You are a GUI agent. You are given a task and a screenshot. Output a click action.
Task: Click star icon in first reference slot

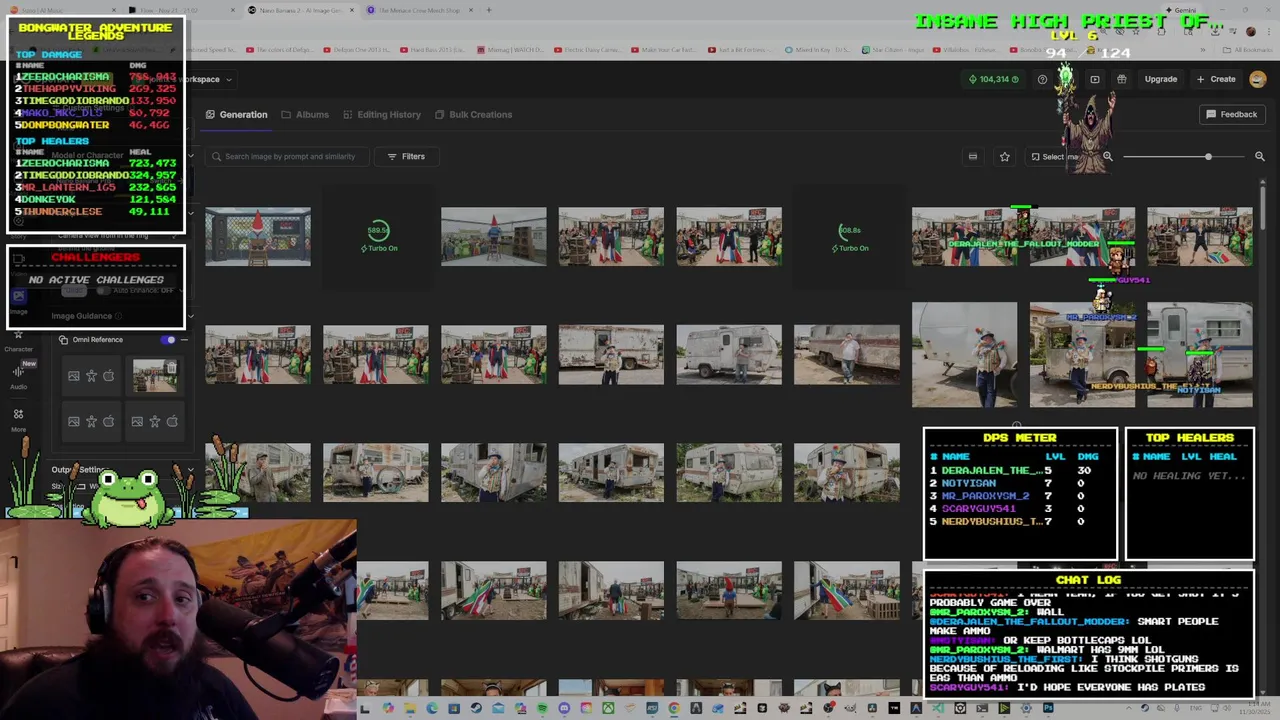pyautogui.click(x=91, y=376)
